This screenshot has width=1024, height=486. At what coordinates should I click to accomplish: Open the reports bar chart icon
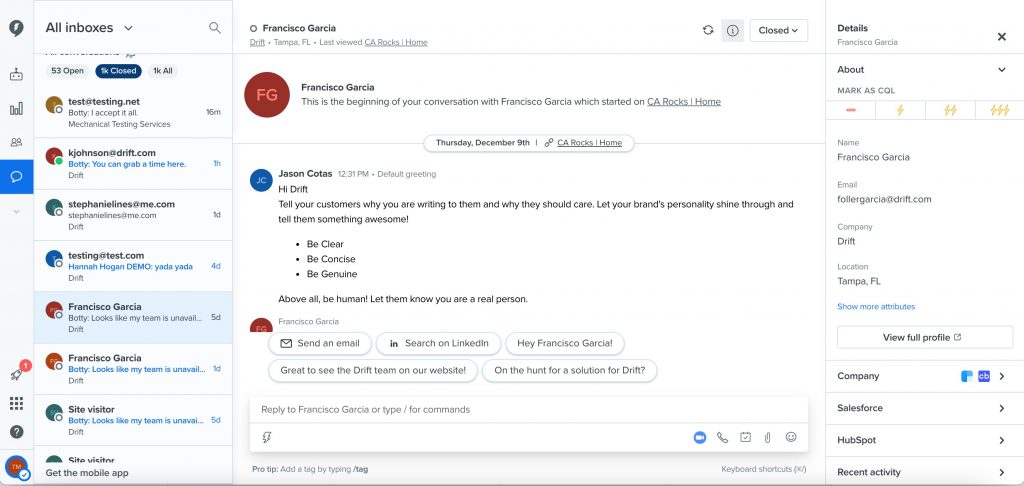[16, 108]
